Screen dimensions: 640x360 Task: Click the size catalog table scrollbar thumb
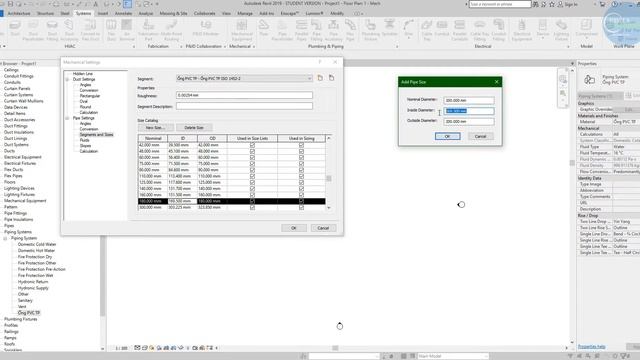coord(329,178)
